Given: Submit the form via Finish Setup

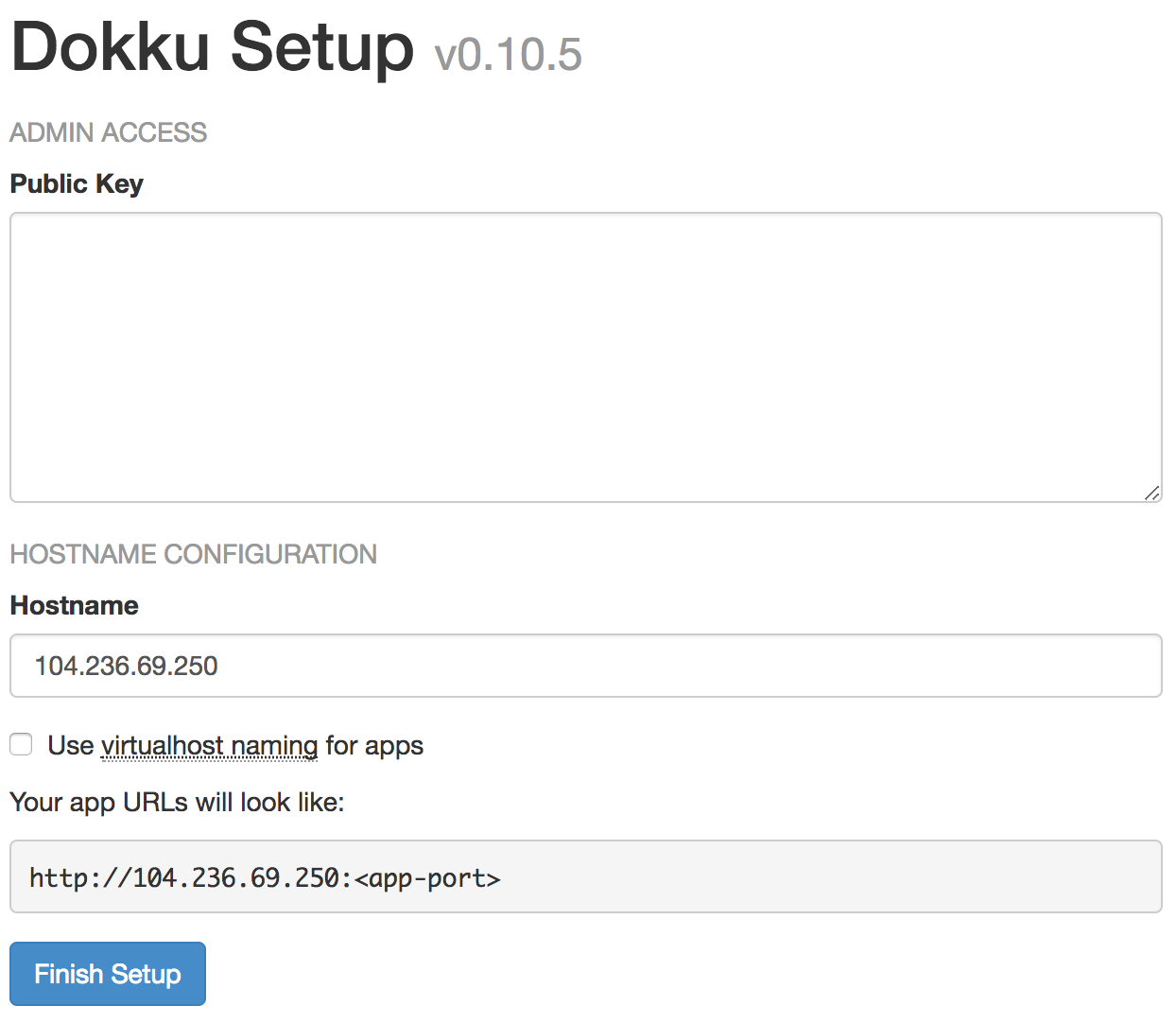Looking at the screenshot, I should (107, 973).
